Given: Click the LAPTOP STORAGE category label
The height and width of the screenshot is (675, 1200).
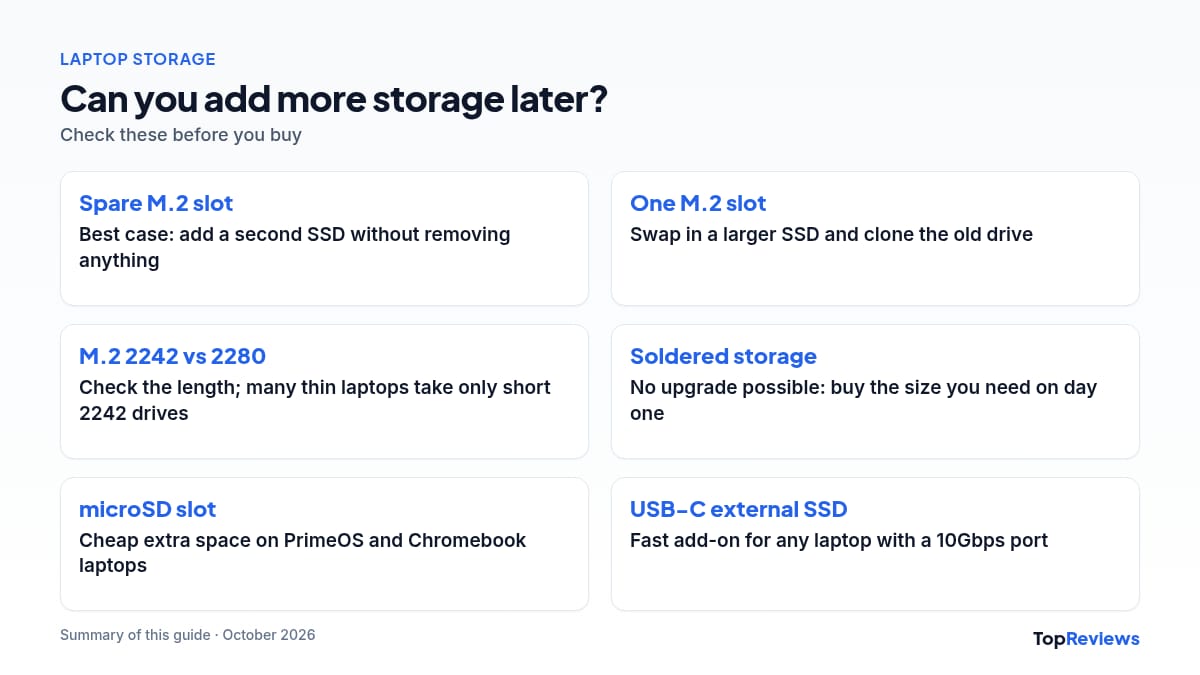Looking at the screenshot, I should tap(137, 59).
